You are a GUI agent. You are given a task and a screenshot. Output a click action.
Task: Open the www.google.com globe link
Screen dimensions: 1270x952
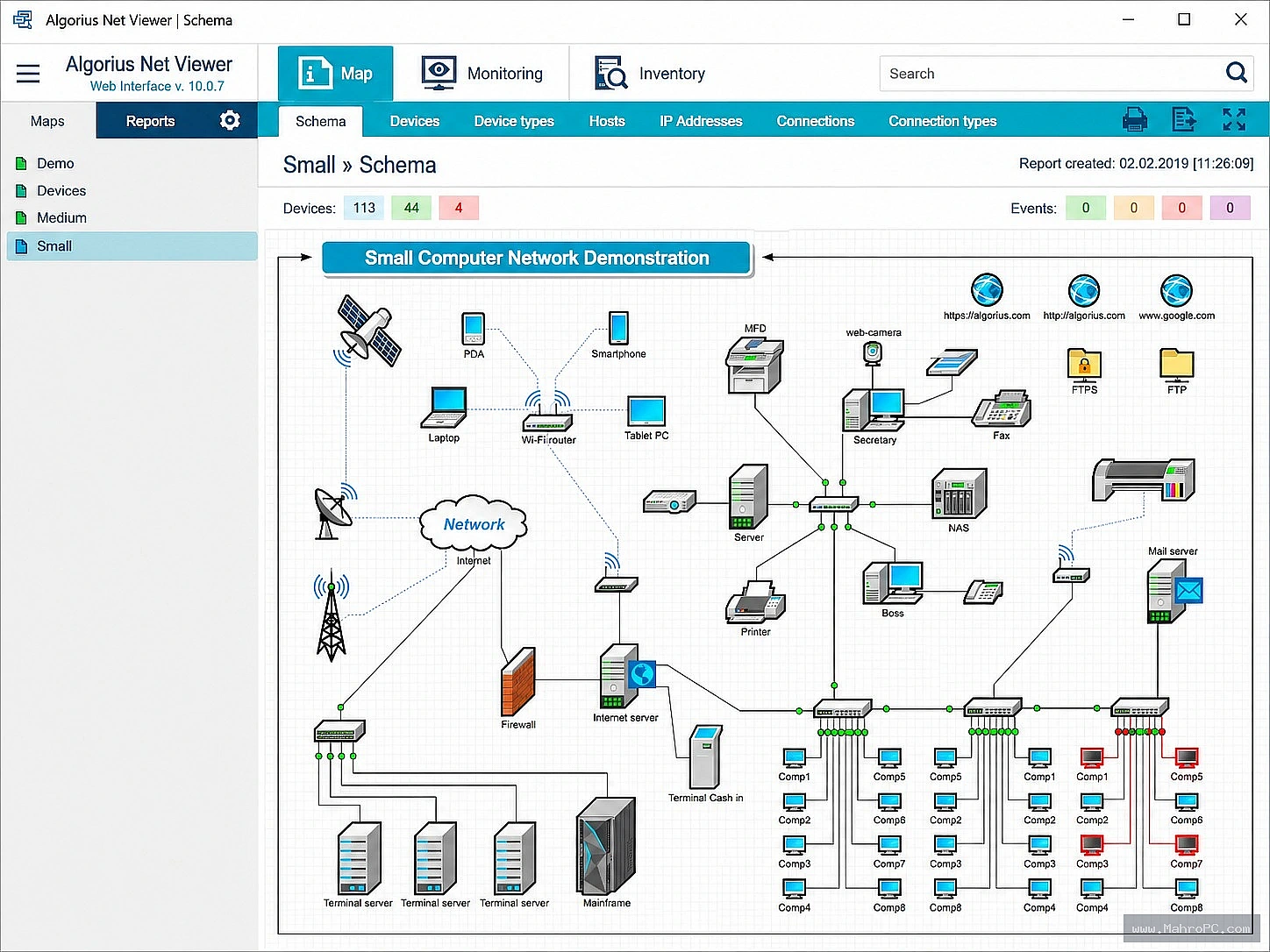(x=1176, y=290)
